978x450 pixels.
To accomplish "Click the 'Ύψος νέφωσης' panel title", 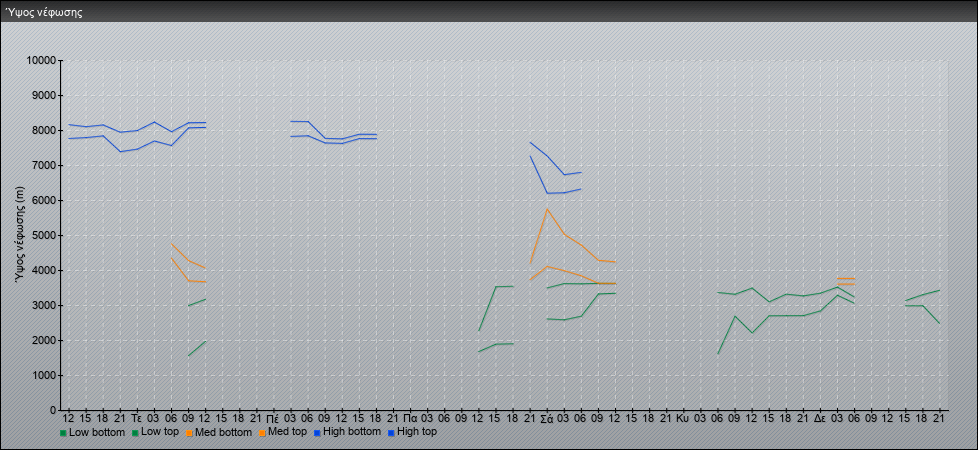I will 43,12.
